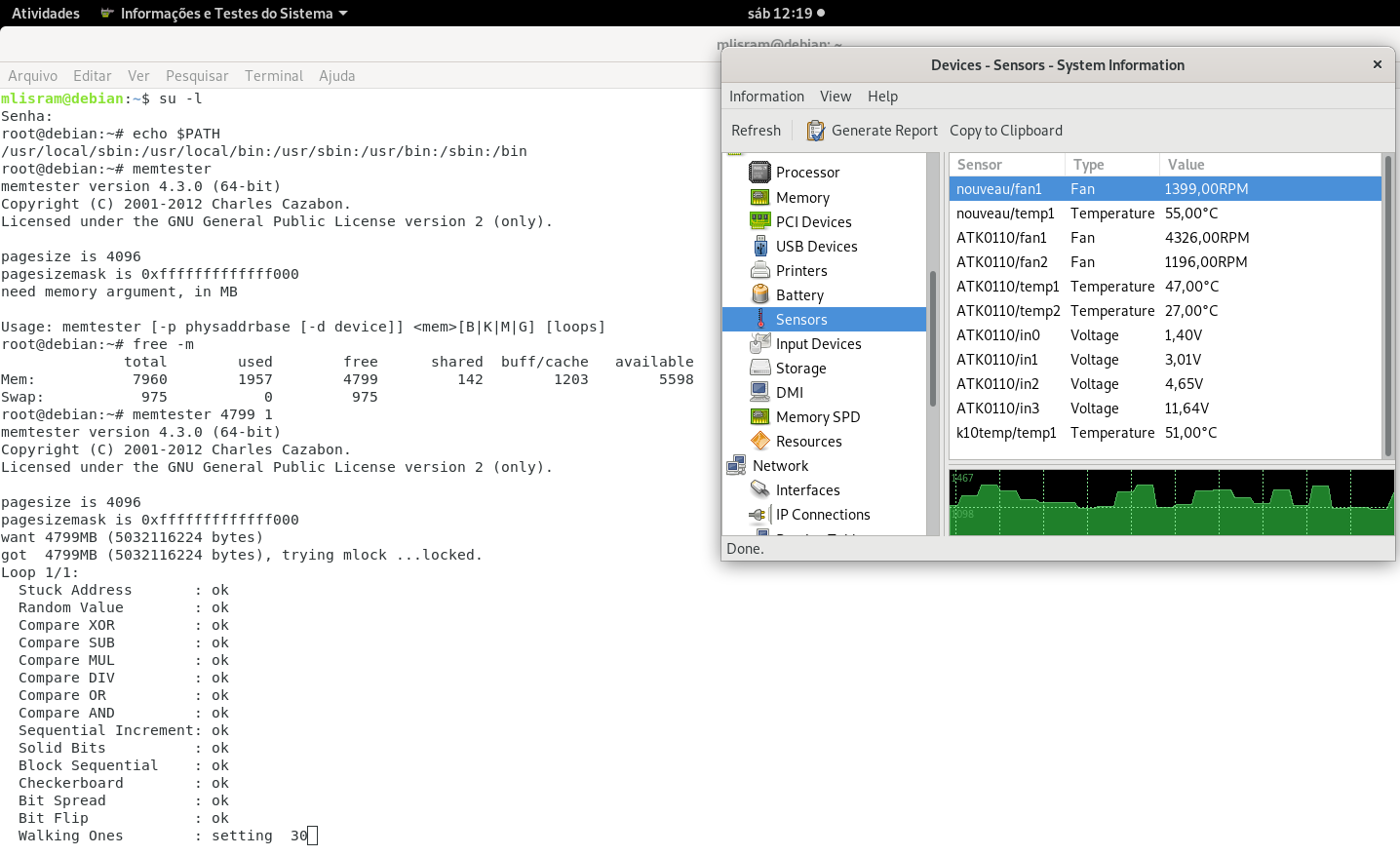This screenshot has height=856, width=1400.
Task: Click the sensor list vertical scrollbar
Action: [1387, 305]
